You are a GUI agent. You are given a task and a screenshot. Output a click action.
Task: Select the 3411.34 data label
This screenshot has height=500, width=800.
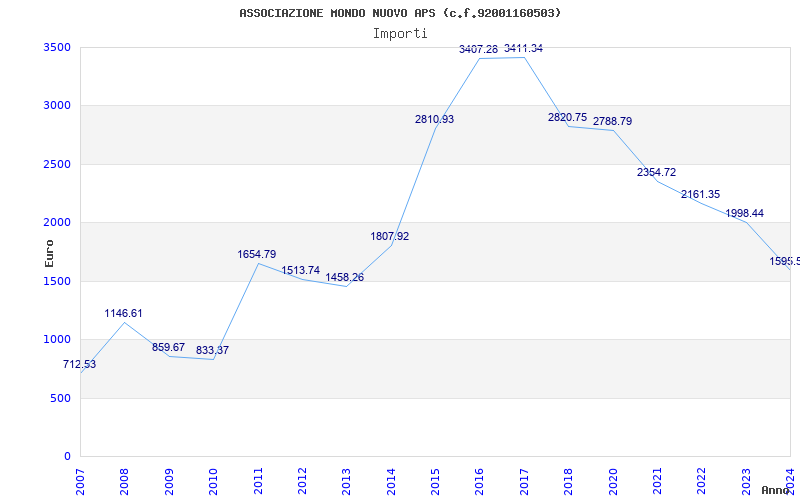click(x=523, y=48)
